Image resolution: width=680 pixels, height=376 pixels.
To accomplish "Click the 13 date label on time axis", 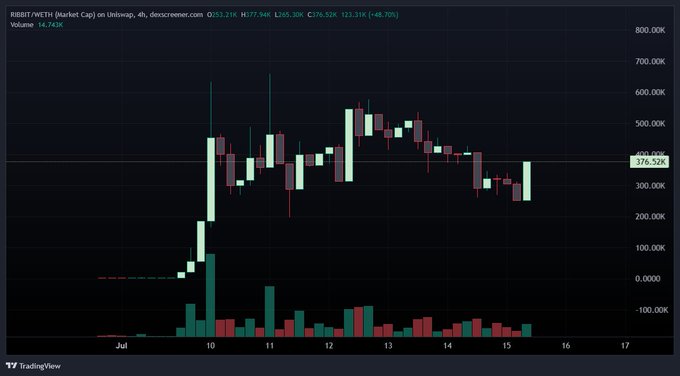I will 388,346.
